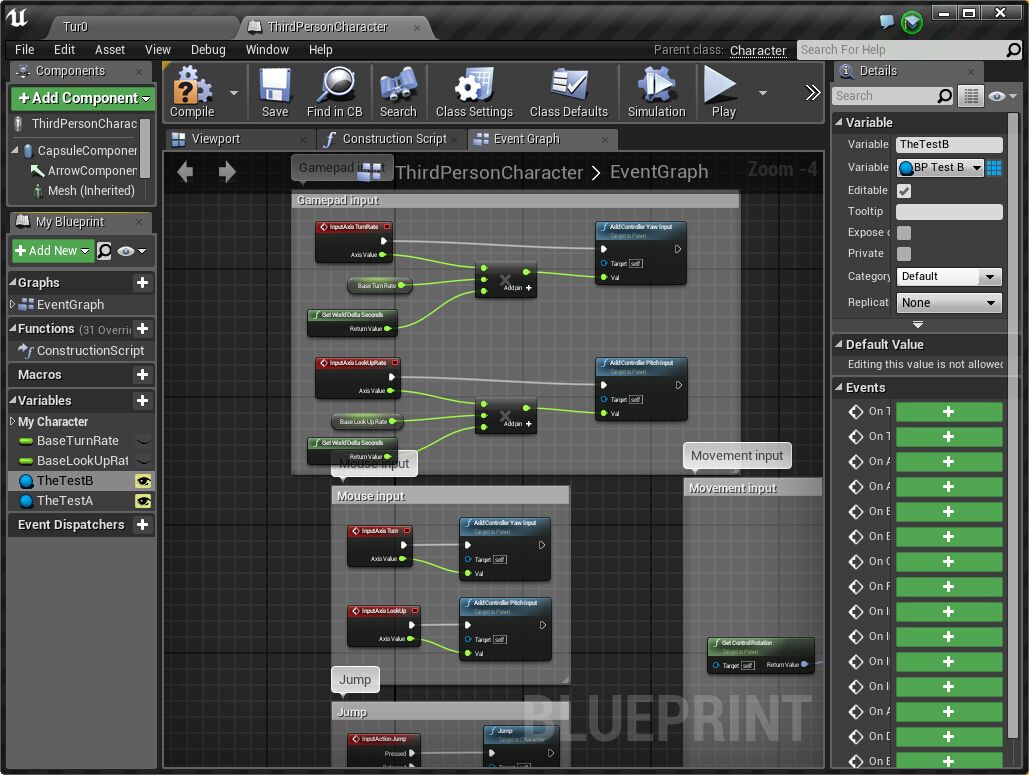The height and width of the screenshot is (775, 1029).
Task: Add a new variable plus icon
Action: coord(142,400)
